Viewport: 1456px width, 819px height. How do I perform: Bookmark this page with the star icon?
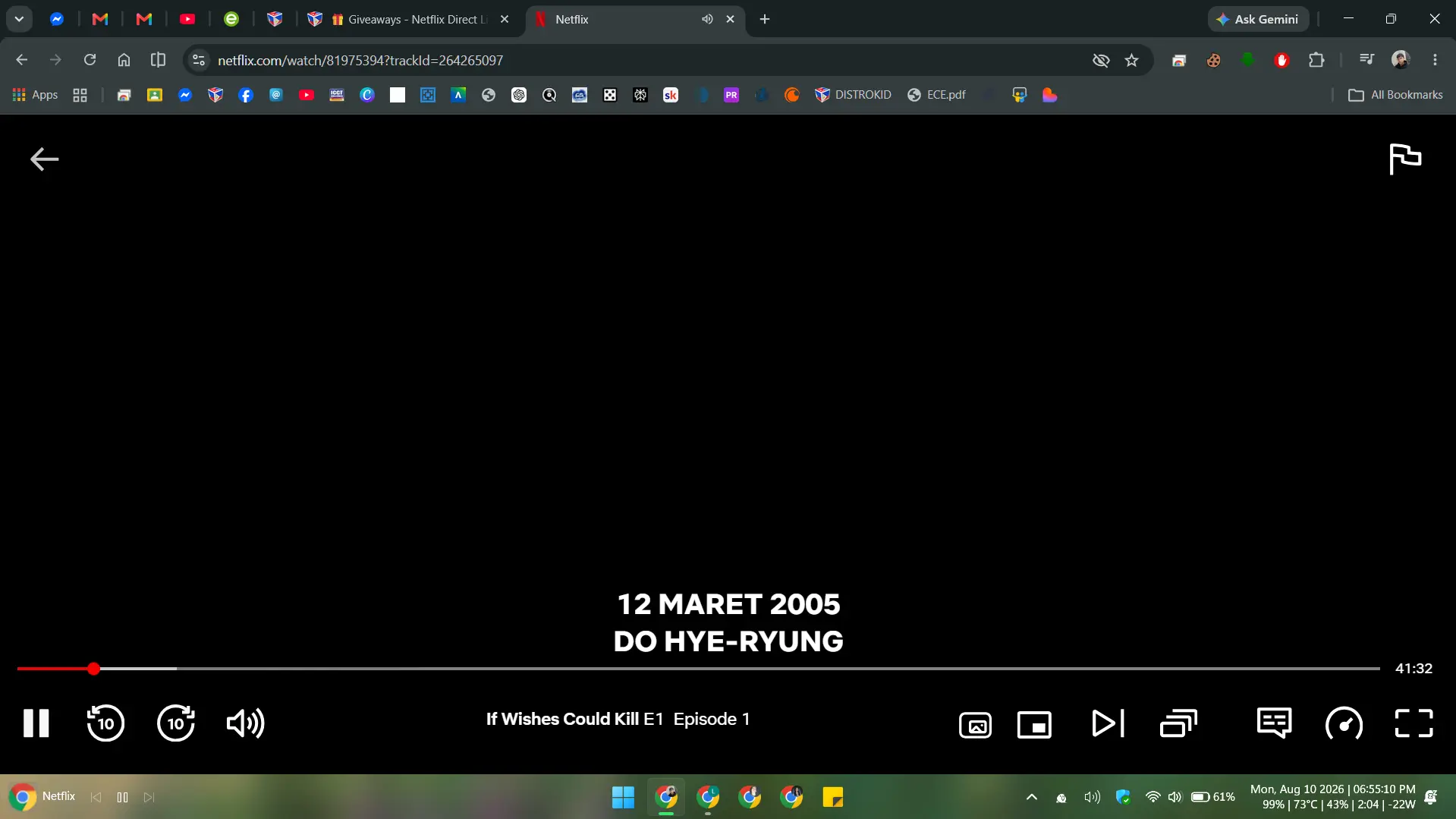[x=1131, y=60]
